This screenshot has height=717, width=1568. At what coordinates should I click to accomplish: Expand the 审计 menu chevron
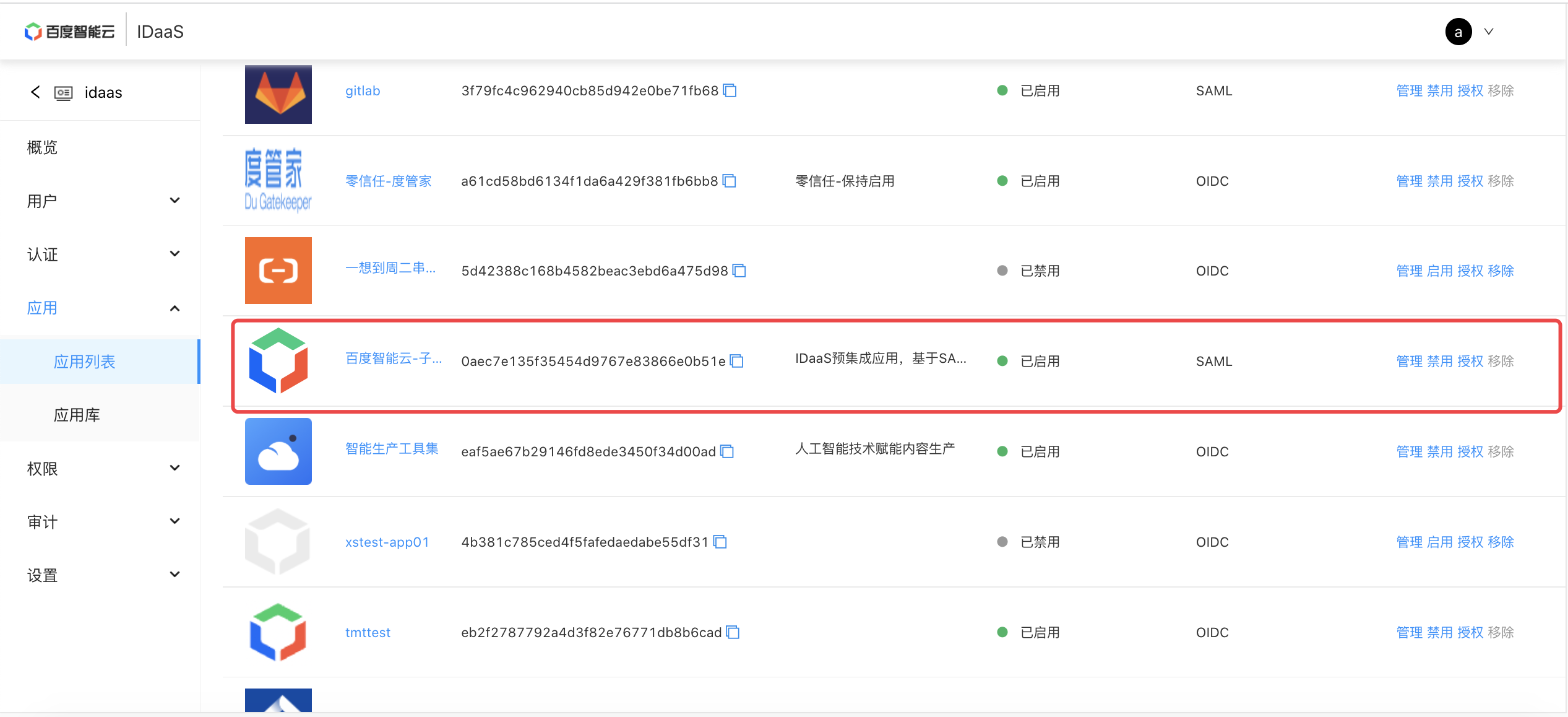coord(175,521)
